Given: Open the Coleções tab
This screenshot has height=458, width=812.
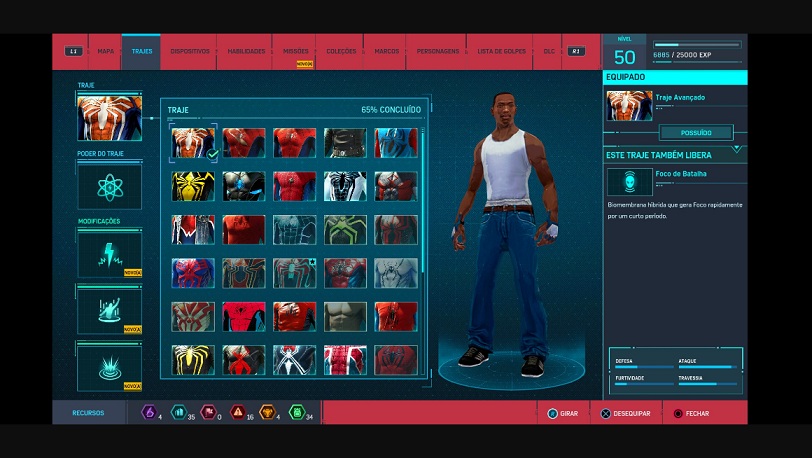Looking at the screenshot, I should [341, 51].
